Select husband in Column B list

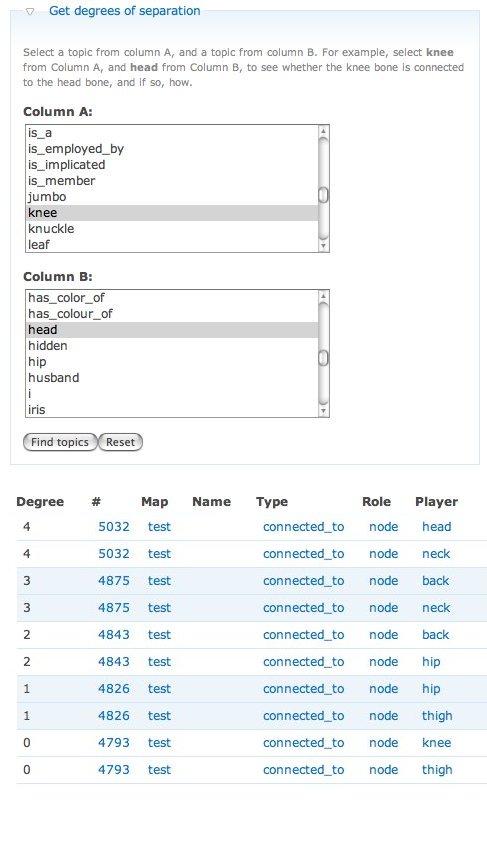point(172,378)
